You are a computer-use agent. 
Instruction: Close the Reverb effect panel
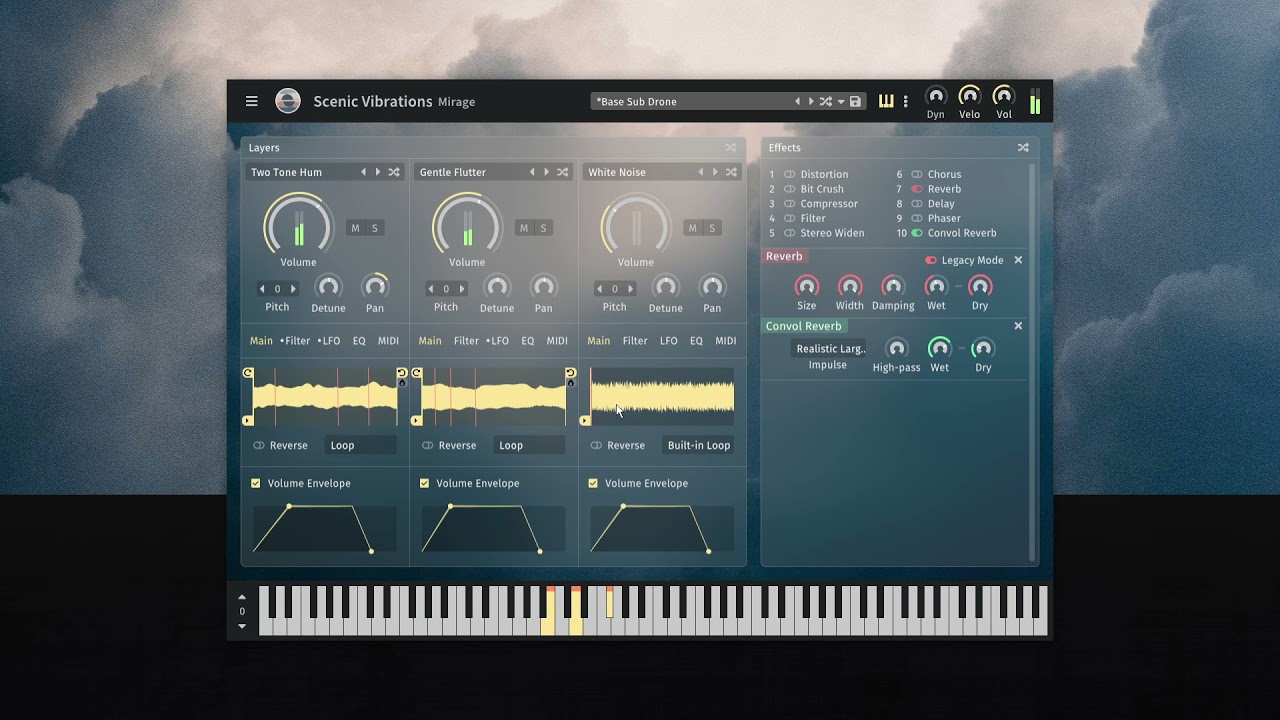point(1018,260)
